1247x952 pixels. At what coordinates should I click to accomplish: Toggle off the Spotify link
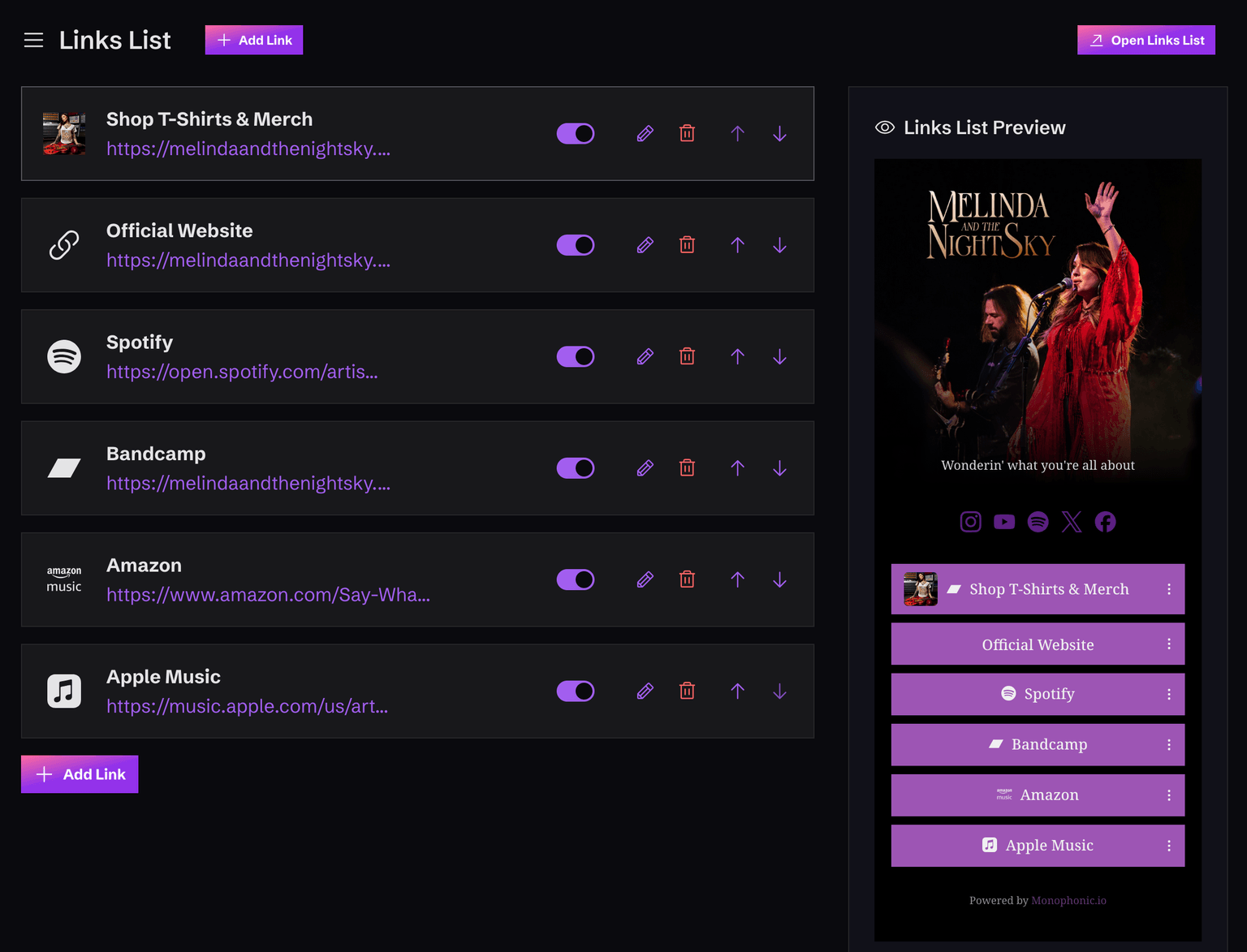tap(576, 357)
